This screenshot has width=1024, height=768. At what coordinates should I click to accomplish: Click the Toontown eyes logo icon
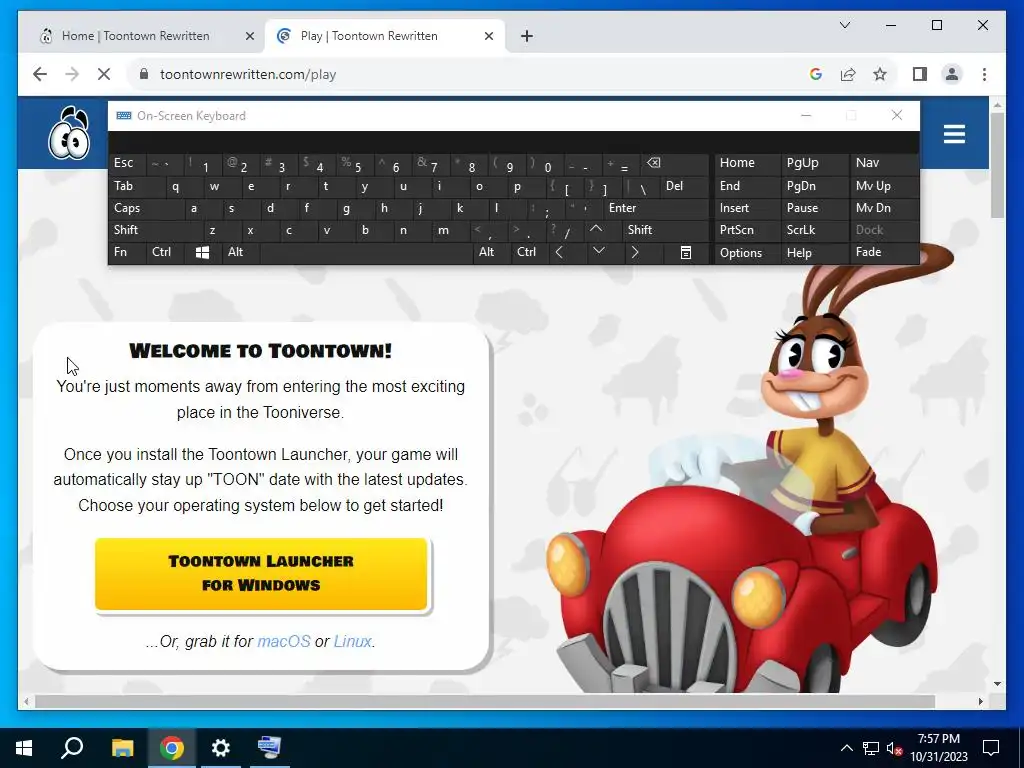click(x=69, y=133)
